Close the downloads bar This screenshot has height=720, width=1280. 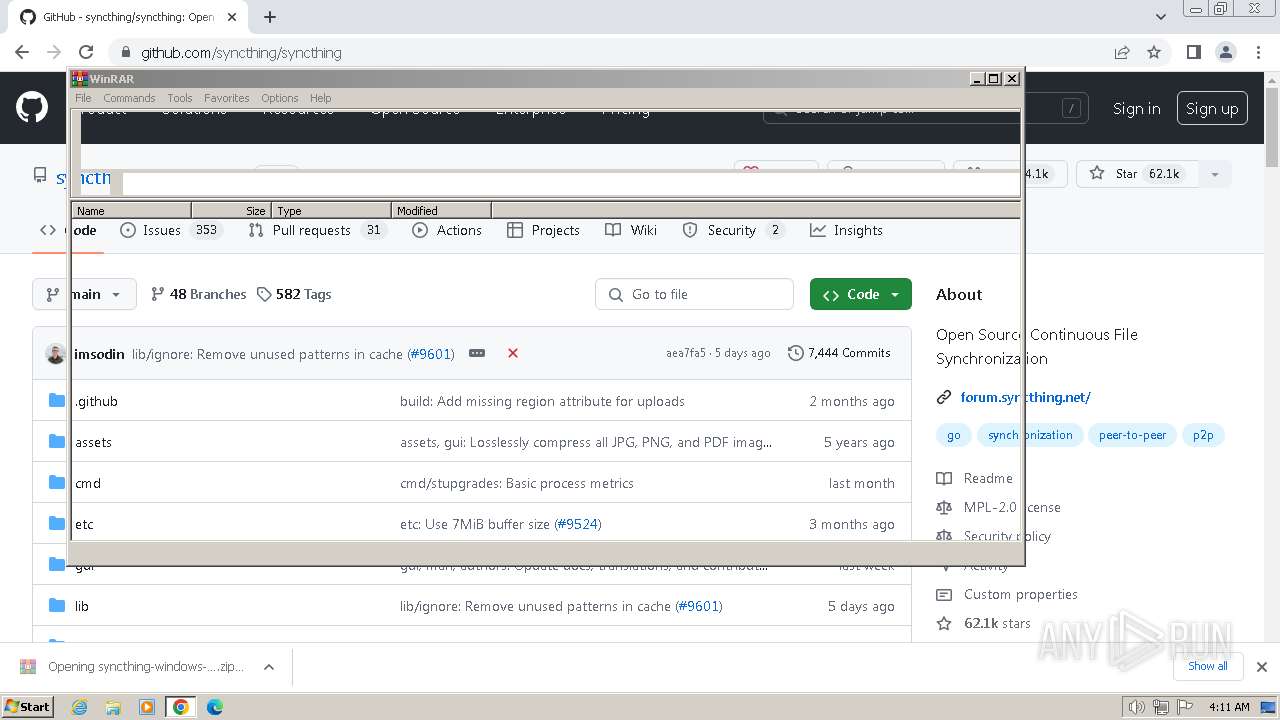pyautogui.click(x=1262, y=667)
